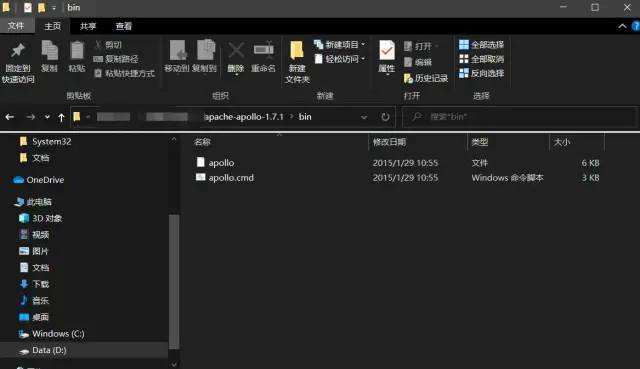640x369 pixels.
Task: Go forward in navigation history
Action: coord(31,117)
